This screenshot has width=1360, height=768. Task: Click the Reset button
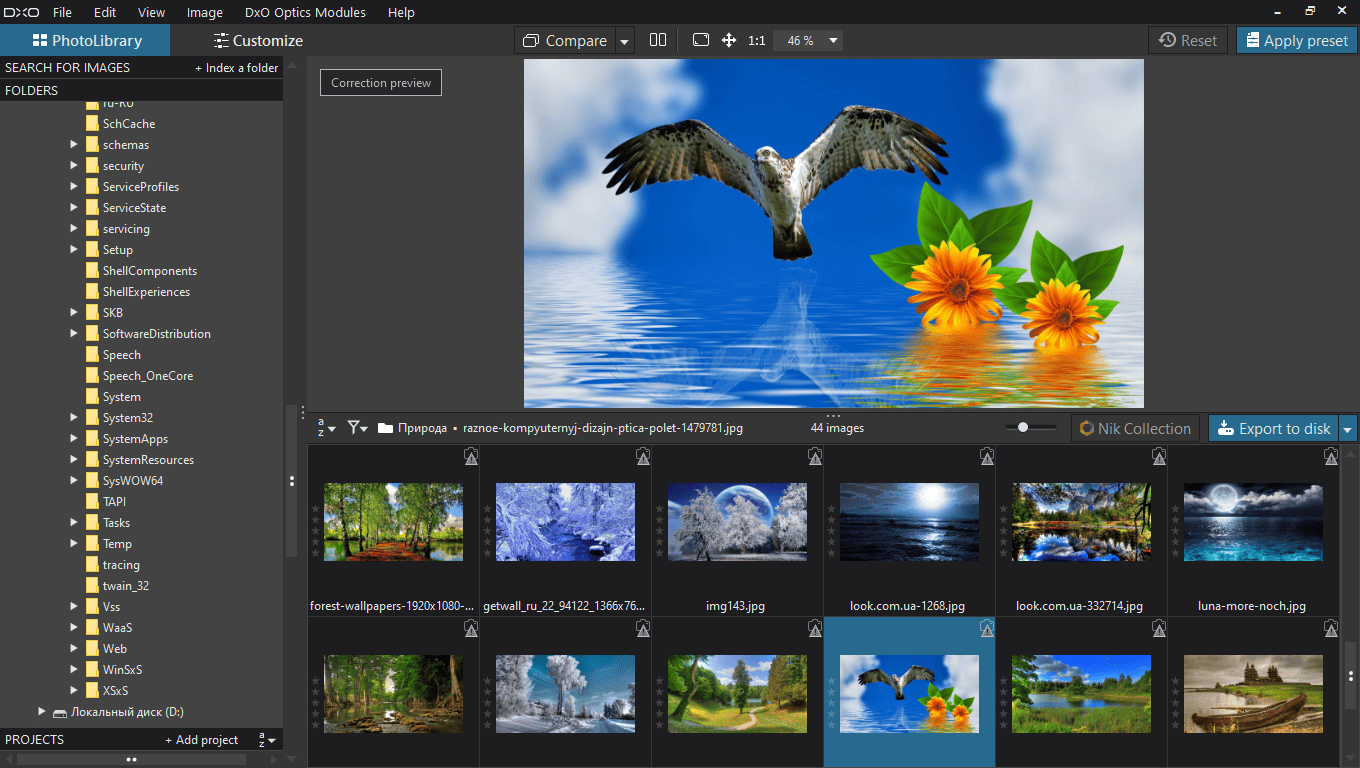point(1188,41)
